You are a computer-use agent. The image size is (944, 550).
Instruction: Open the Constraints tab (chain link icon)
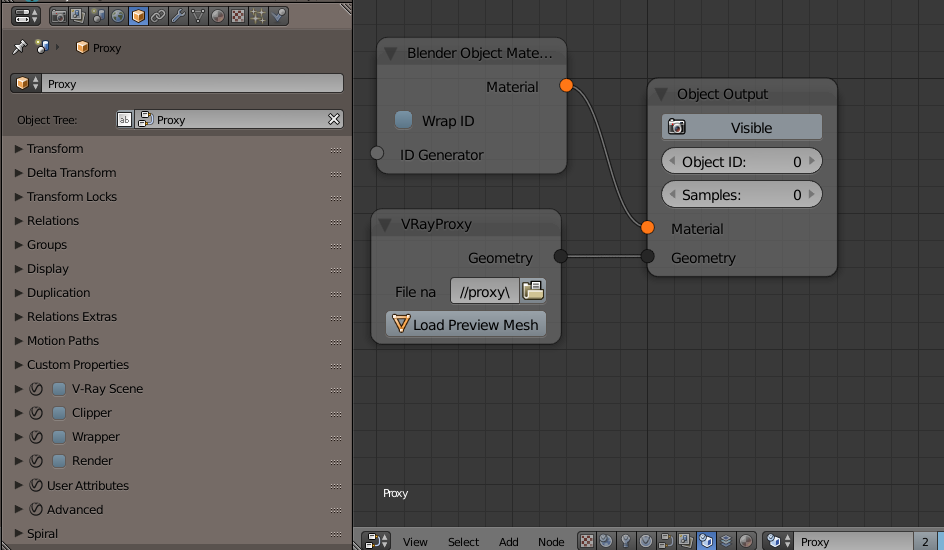click(x=158, y=16)
